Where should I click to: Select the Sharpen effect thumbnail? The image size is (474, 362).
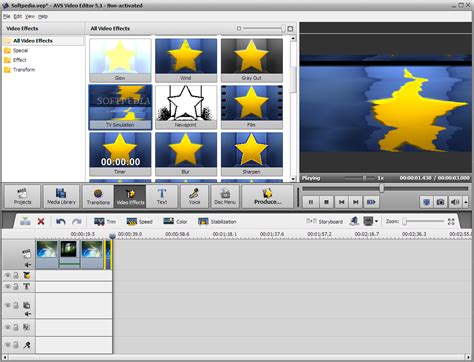click(252, 154)
